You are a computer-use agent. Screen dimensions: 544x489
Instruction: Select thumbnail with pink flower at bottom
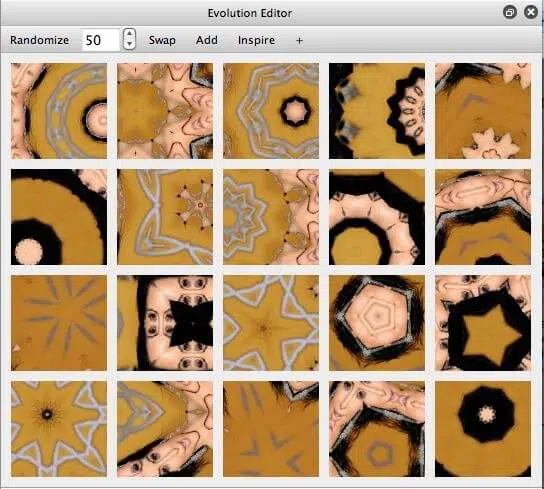click(483, 111)
